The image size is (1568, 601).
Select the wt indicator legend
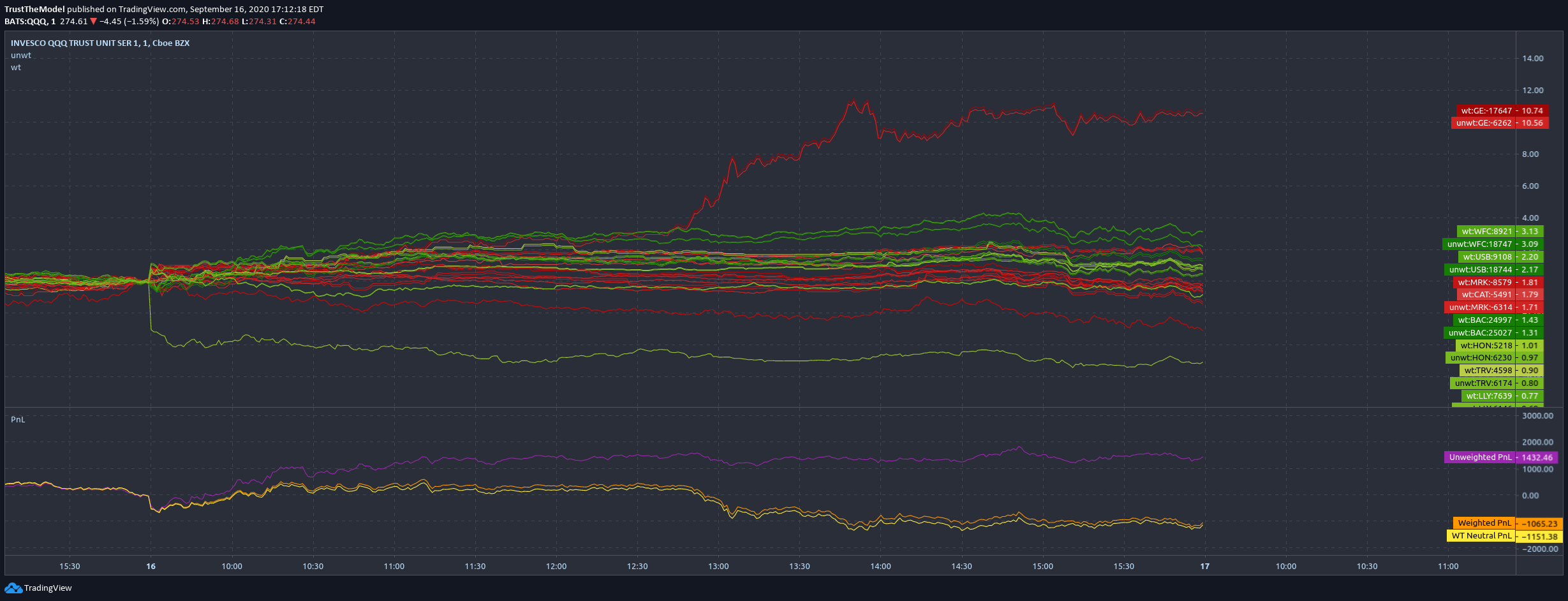(16, 67)
